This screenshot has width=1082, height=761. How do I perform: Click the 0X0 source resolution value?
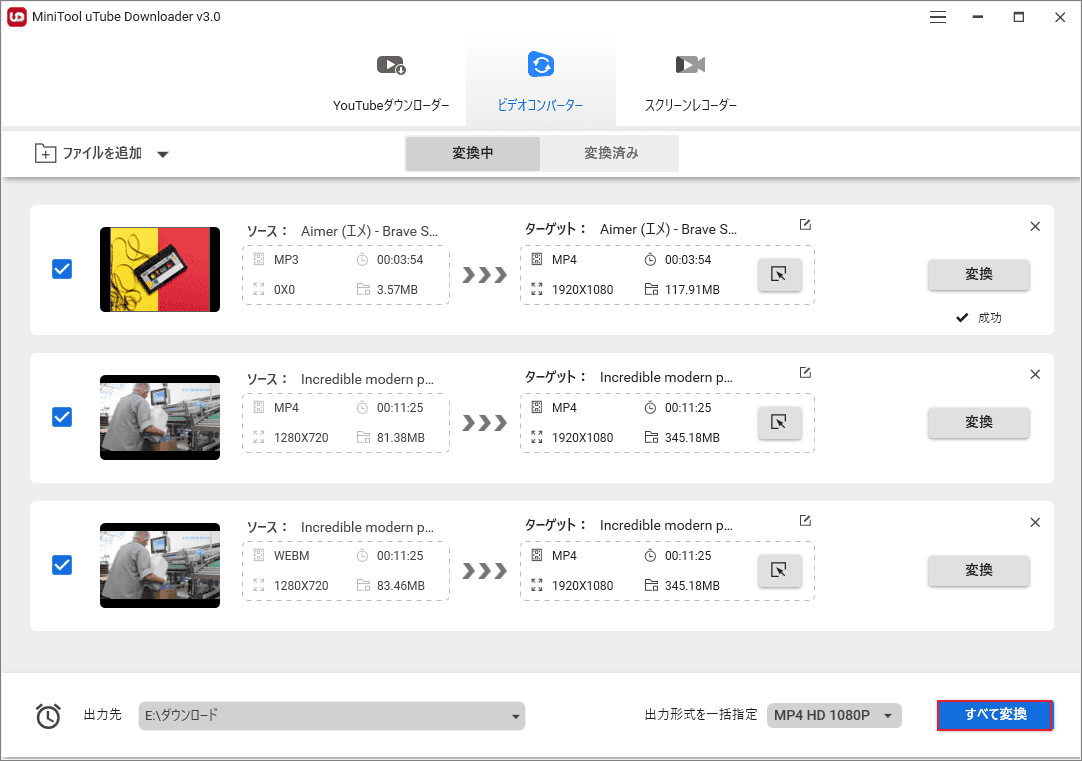tap(284, 290)
